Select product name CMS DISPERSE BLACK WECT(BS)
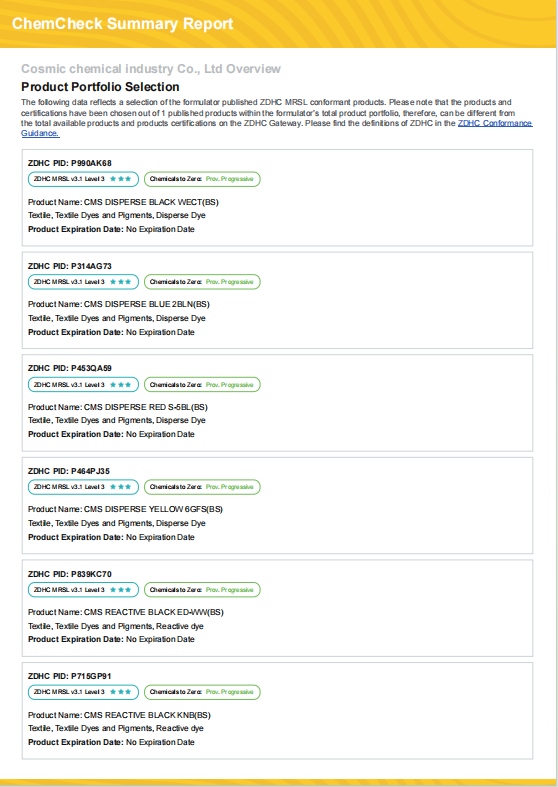The width and height of the screenshot is (558, 787). click(151, 202)
